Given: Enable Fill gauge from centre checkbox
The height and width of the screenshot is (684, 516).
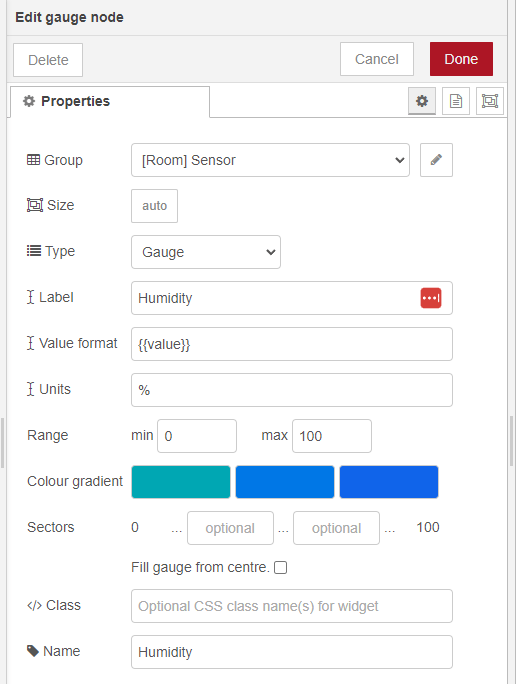Looking at the screenshot, I should 280,568.
